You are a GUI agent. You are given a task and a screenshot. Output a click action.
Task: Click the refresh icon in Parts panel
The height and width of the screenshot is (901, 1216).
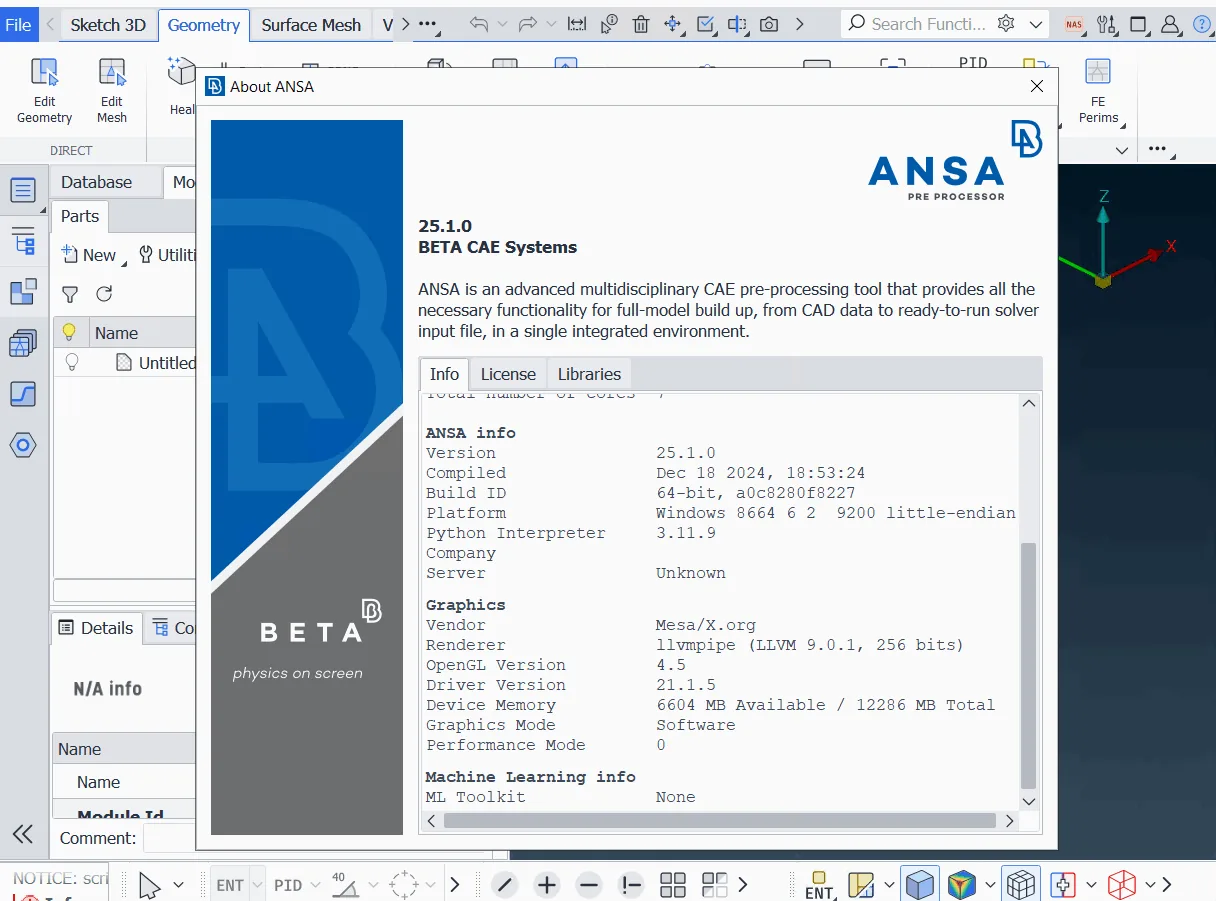(104, 294)
